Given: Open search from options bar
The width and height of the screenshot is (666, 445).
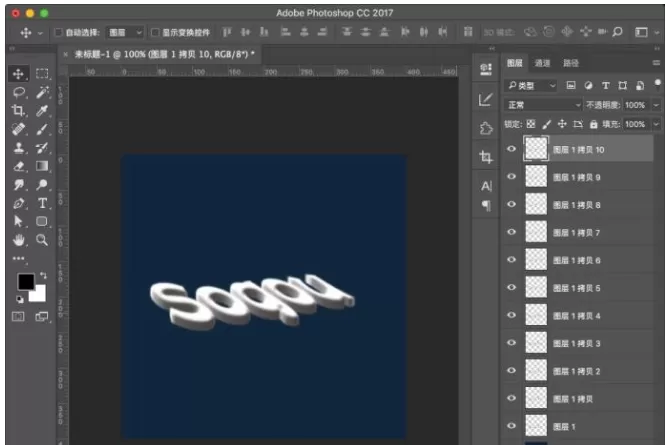Looking at the screenshot, I should pyautogui.click(x=618, y=32).
